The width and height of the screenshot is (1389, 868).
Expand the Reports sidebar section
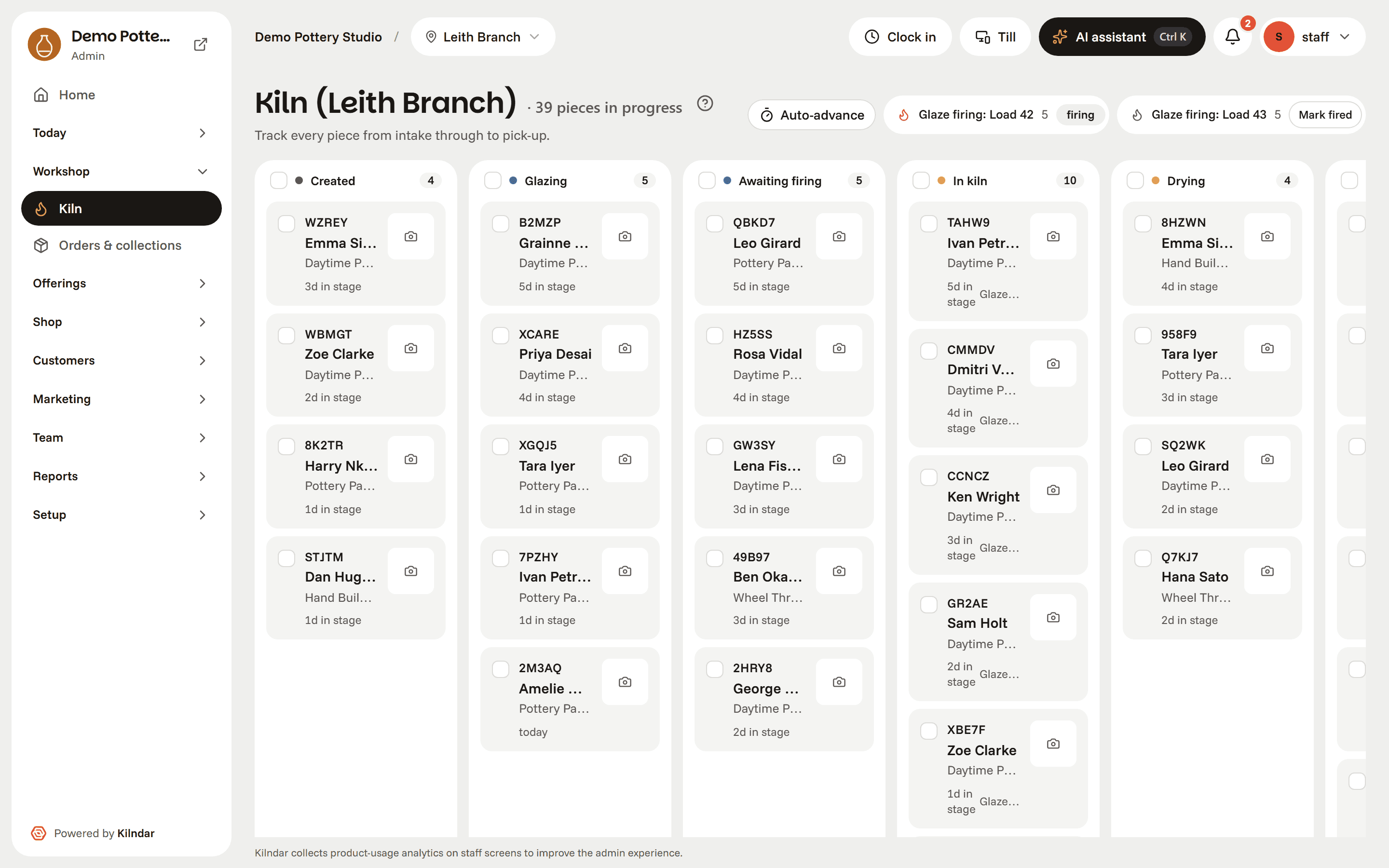121,476
